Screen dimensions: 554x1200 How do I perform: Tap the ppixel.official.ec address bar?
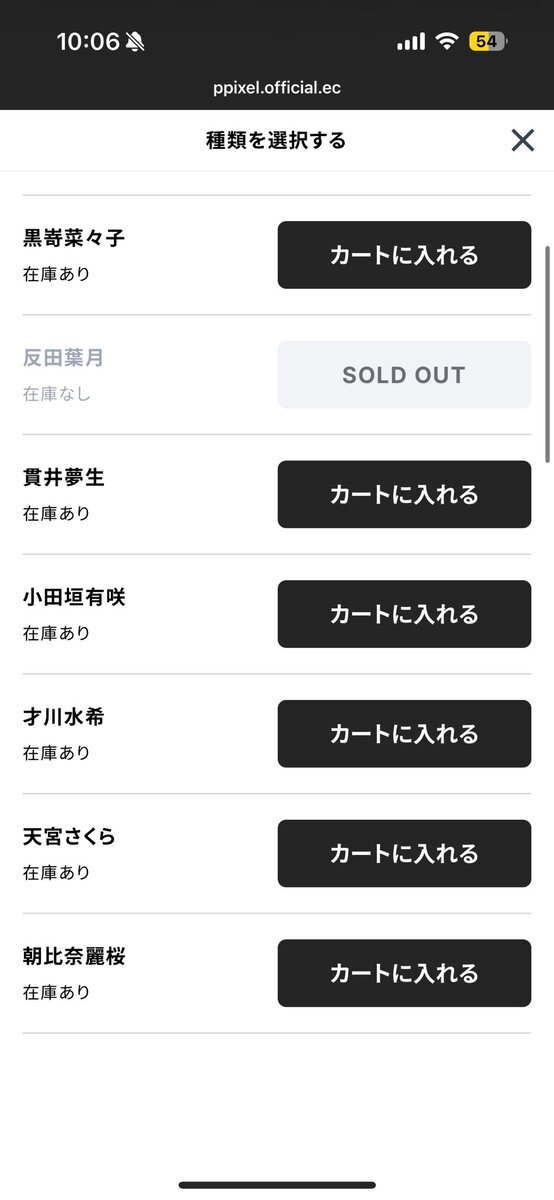(x=277, y=88)
